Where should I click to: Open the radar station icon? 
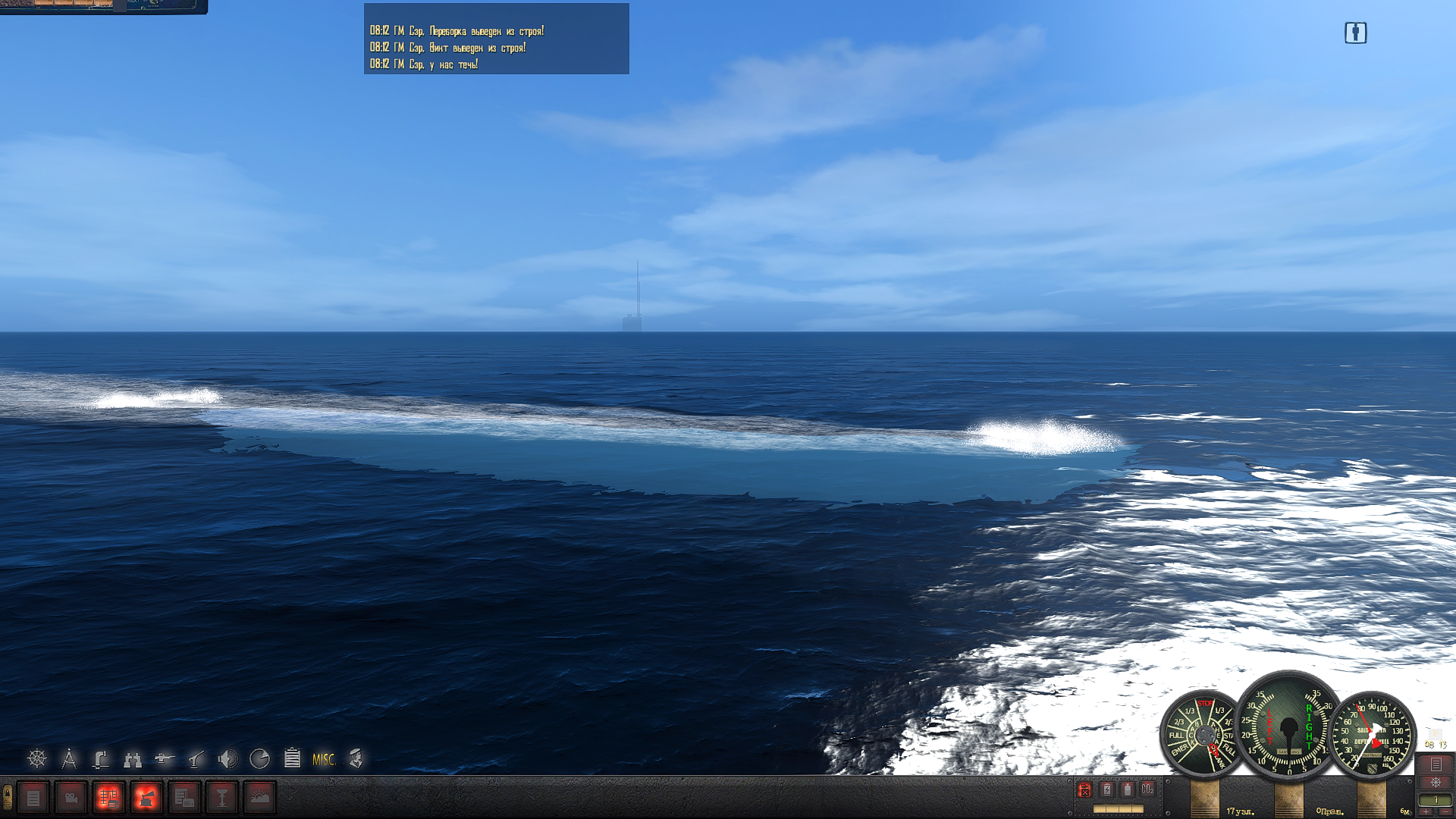[259, 758]
